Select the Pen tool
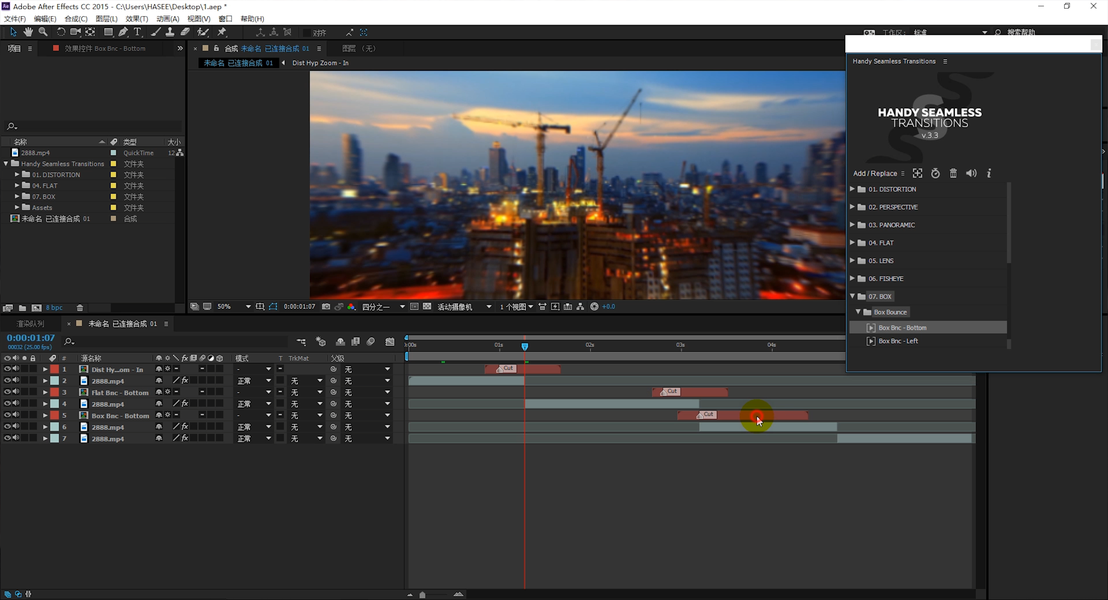Image resolution: width=1108 pixels, height=600 pixels. [x=123, y=32]
